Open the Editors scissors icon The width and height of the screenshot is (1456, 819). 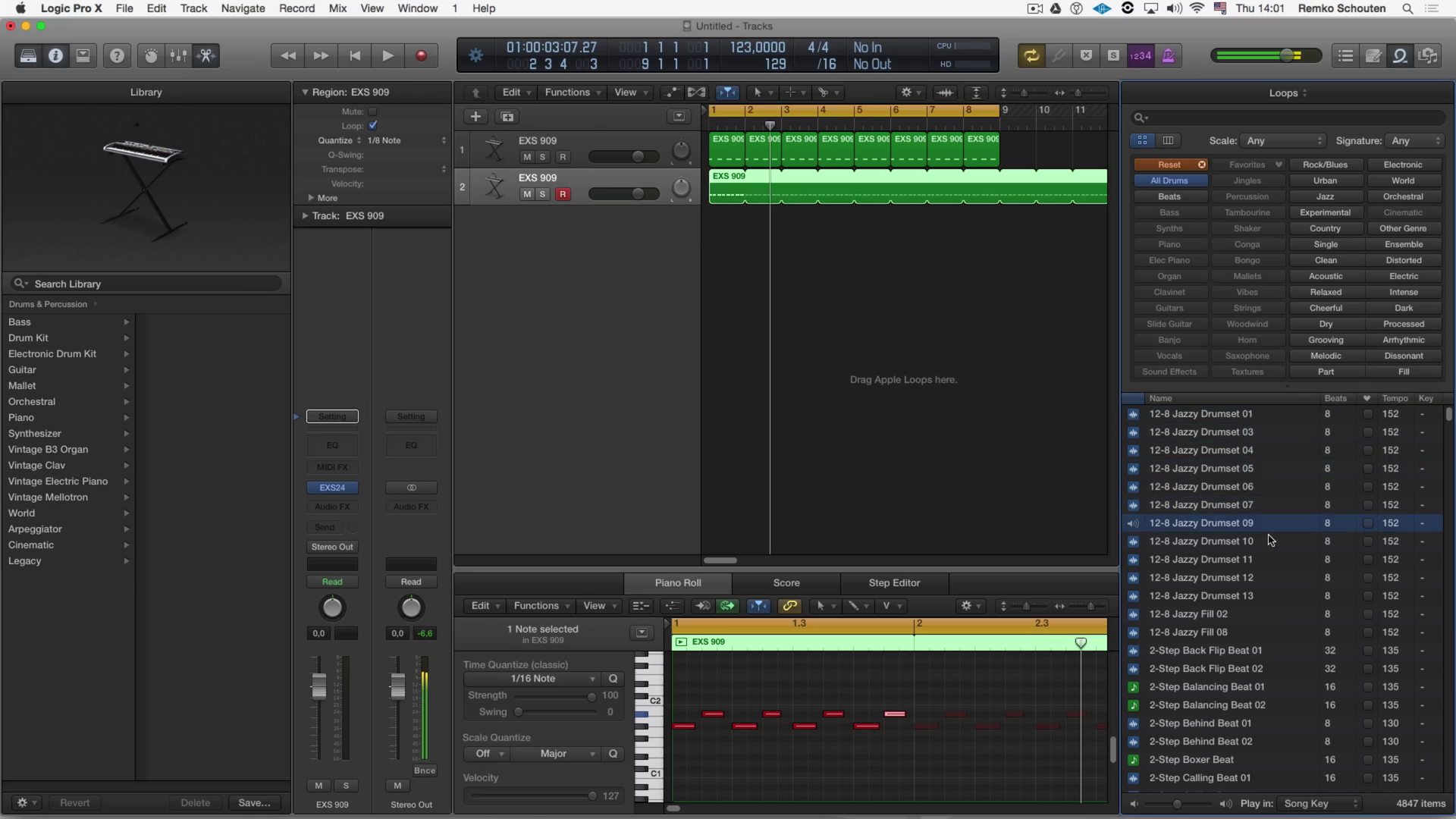point(206,55)
